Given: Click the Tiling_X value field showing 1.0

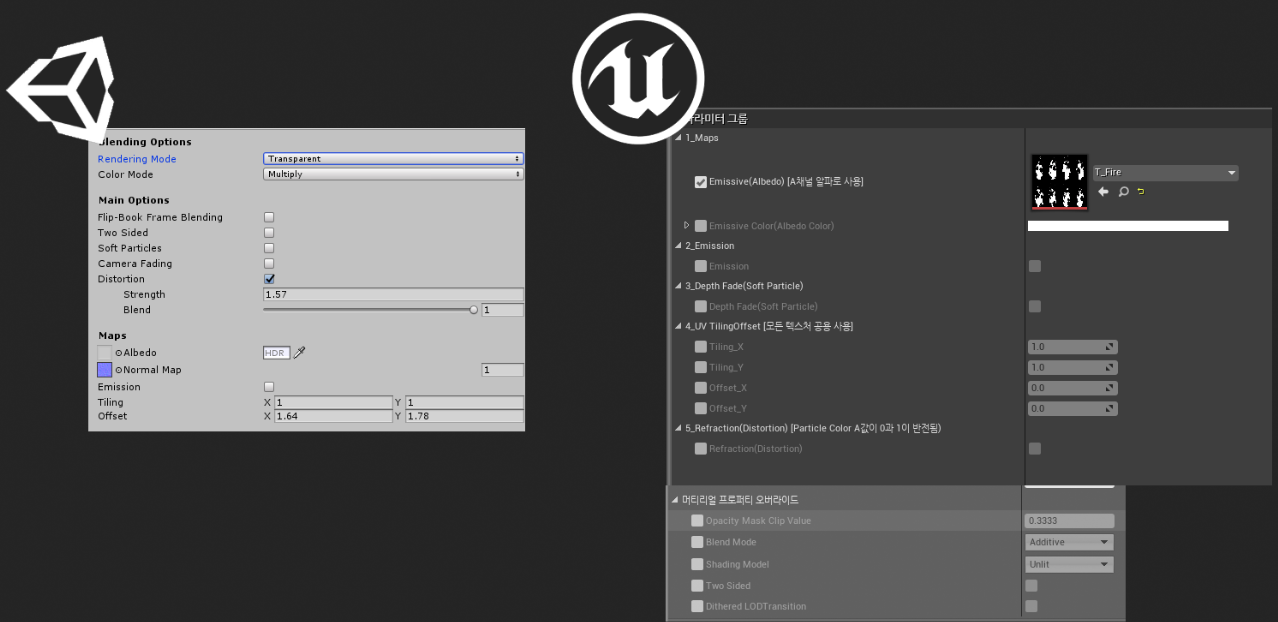Looking at the screenshot, I should [x=1073, y=347].
